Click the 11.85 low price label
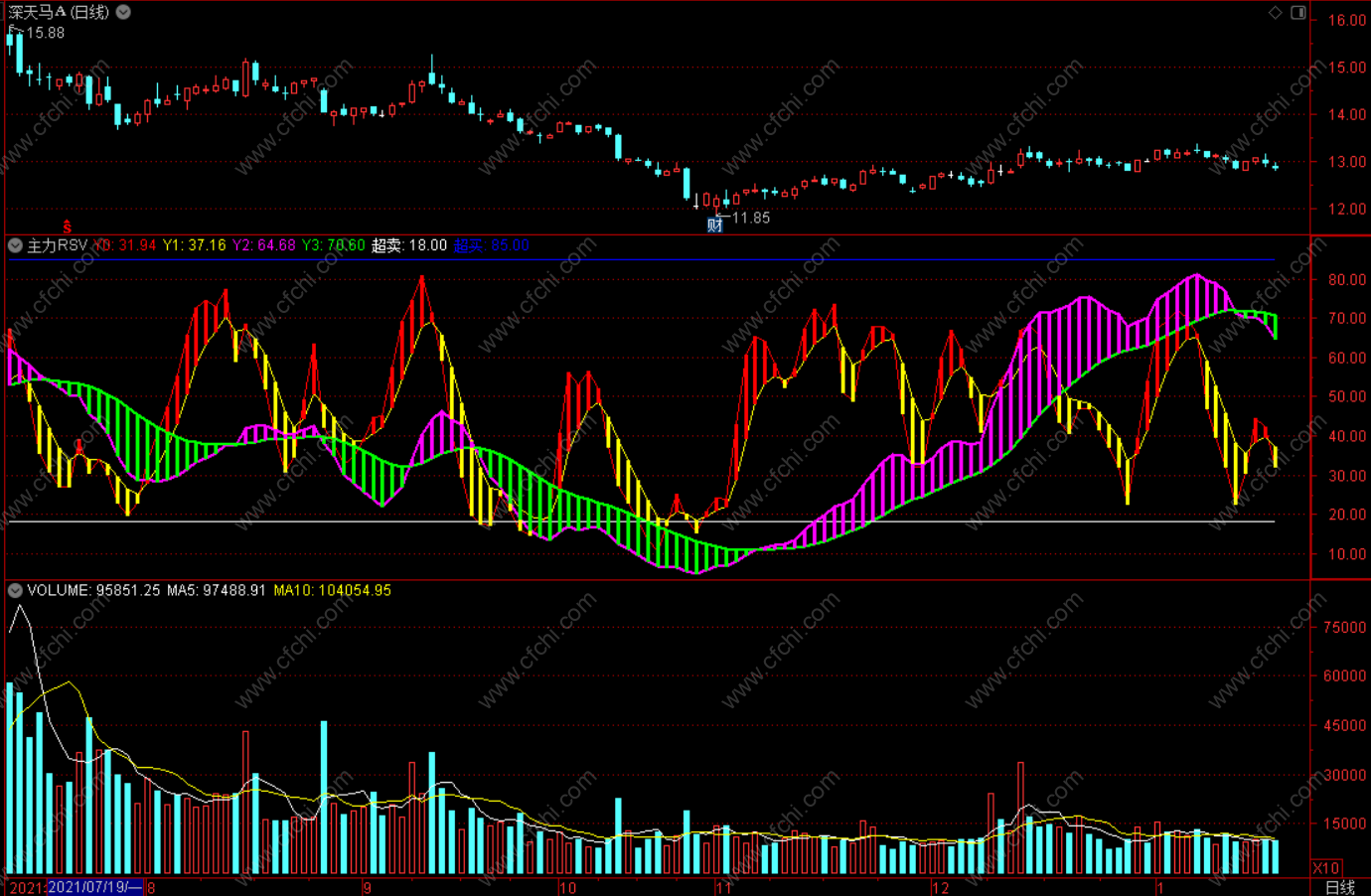This screenshot has height=896, width=1371. click(750, 218)
